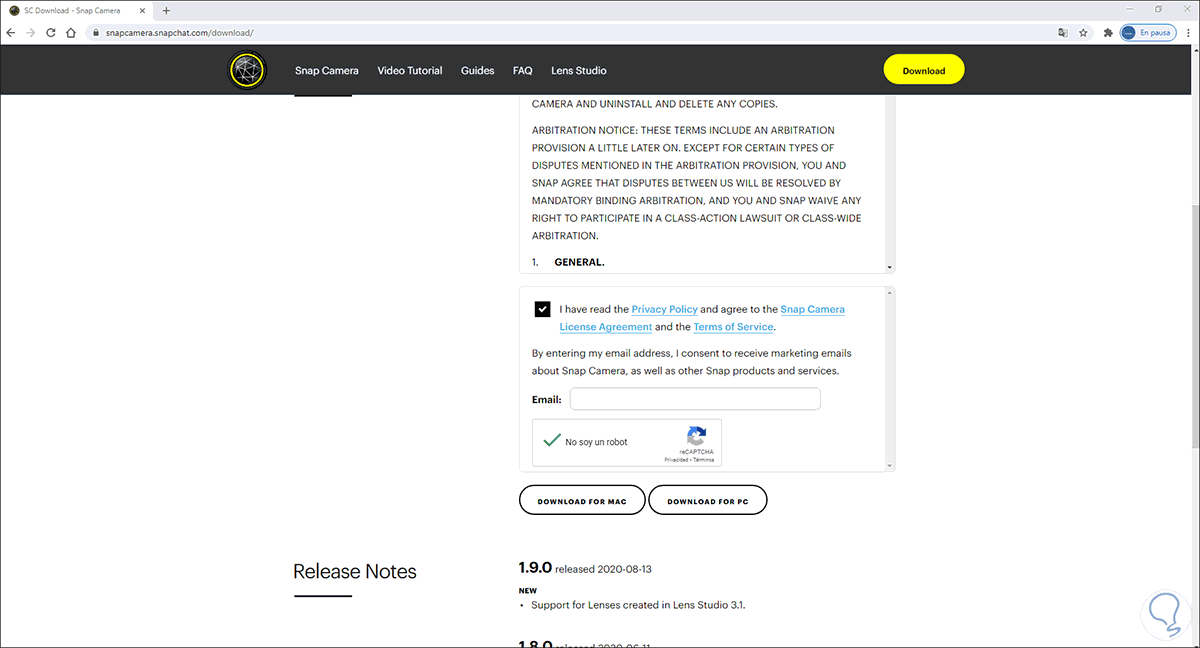Screen dimensions: 1200x648
Task: Bookmark this page with the star icon
Action: [x=1084, y=32]
